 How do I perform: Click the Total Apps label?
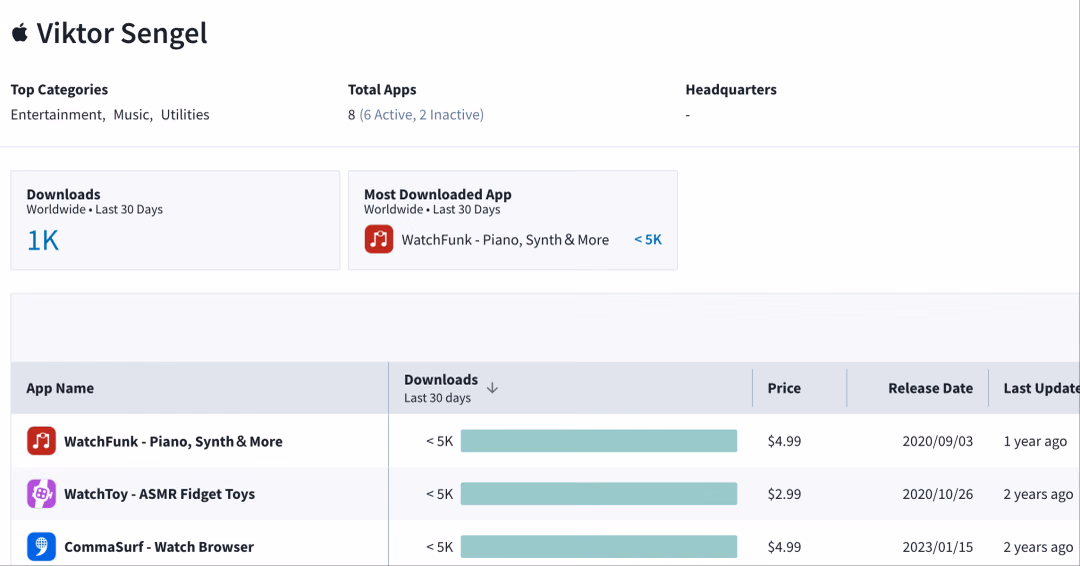pos(382,90)
